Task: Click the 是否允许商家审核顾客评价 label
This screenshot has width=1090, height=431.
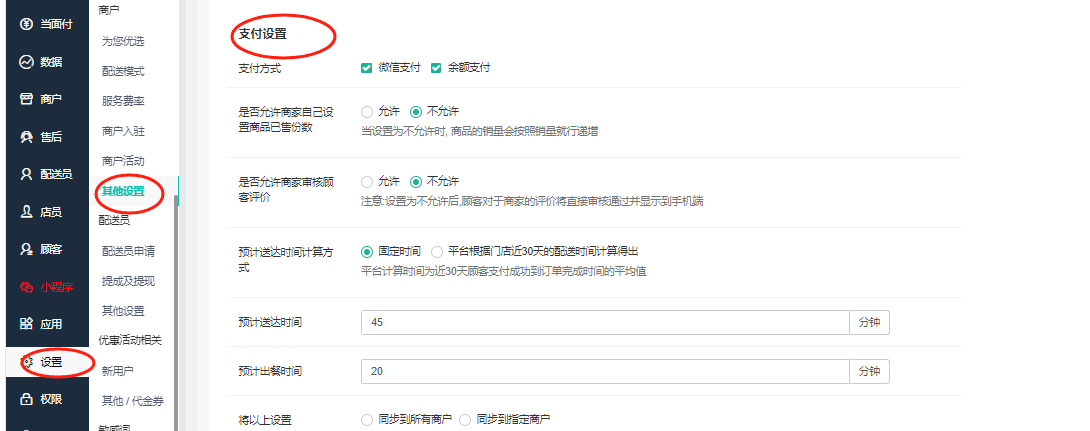Action: tap(286, 189)
